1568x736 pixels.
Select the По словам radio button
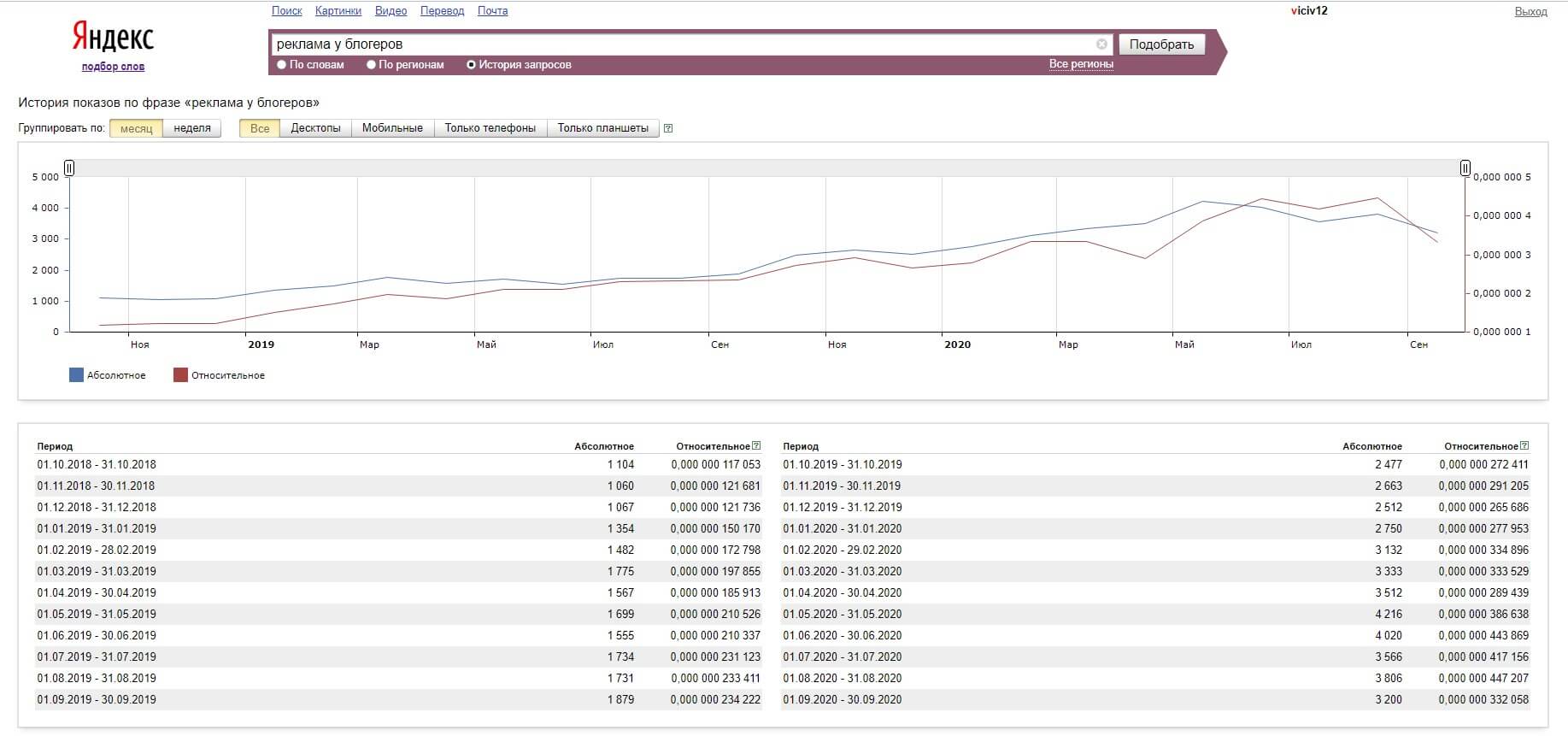(282, 65)
